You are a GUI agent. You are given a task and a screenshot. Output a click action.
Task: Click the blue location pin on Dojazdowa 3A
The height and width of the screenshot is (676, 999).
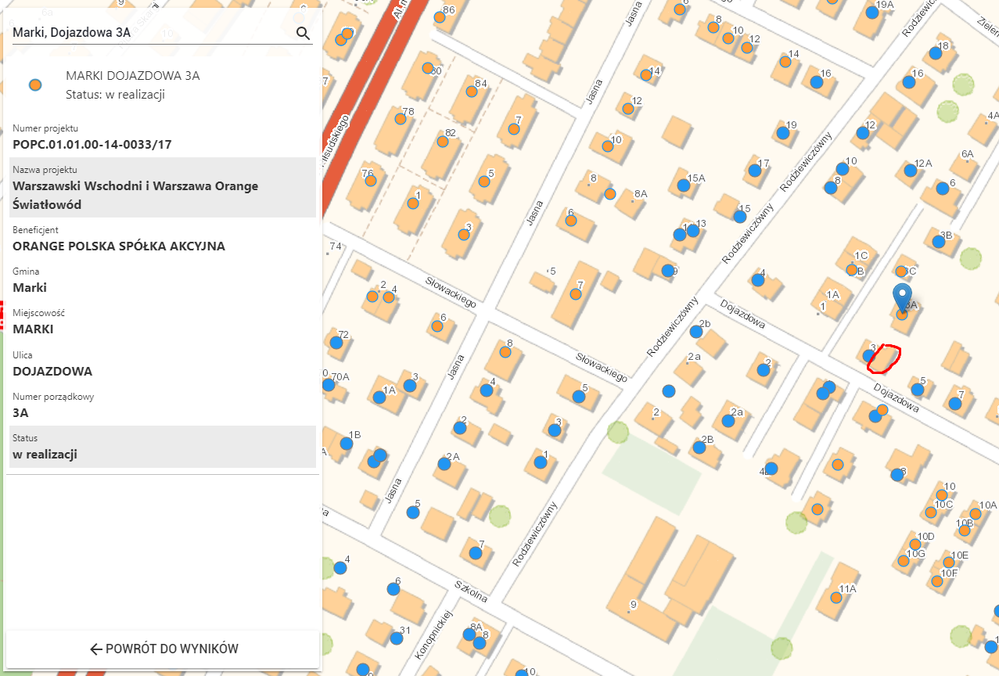point(902,297)
